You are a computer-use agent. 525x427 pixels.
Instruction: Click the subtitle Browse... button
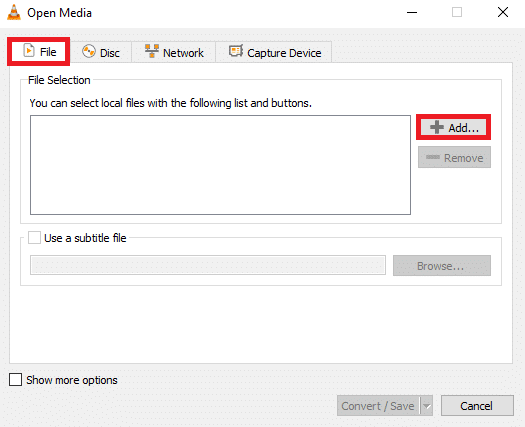point(442,266)
